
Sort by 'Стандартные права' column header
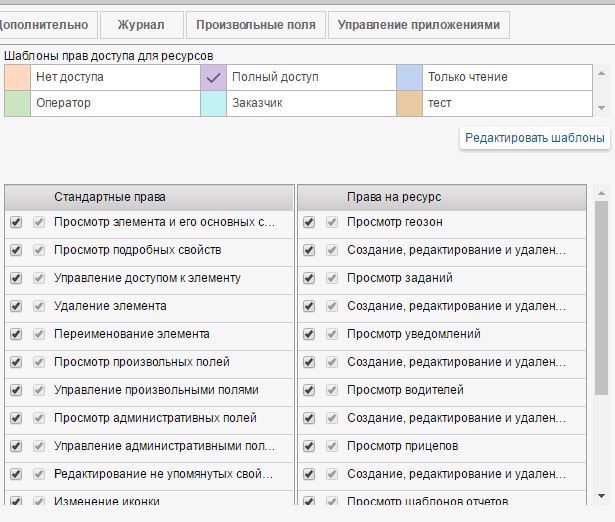tap(110, 197)
